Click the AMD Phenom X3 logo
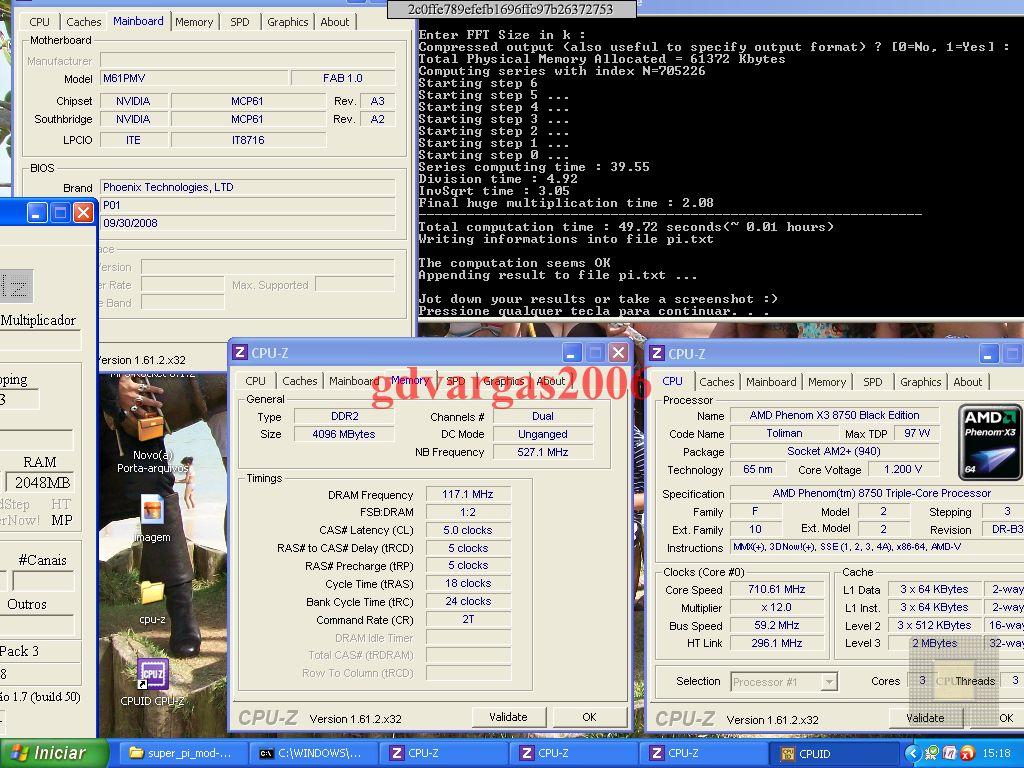This screenshot has width=1024, height=768. pyautogui.click(x=990, y=443)
